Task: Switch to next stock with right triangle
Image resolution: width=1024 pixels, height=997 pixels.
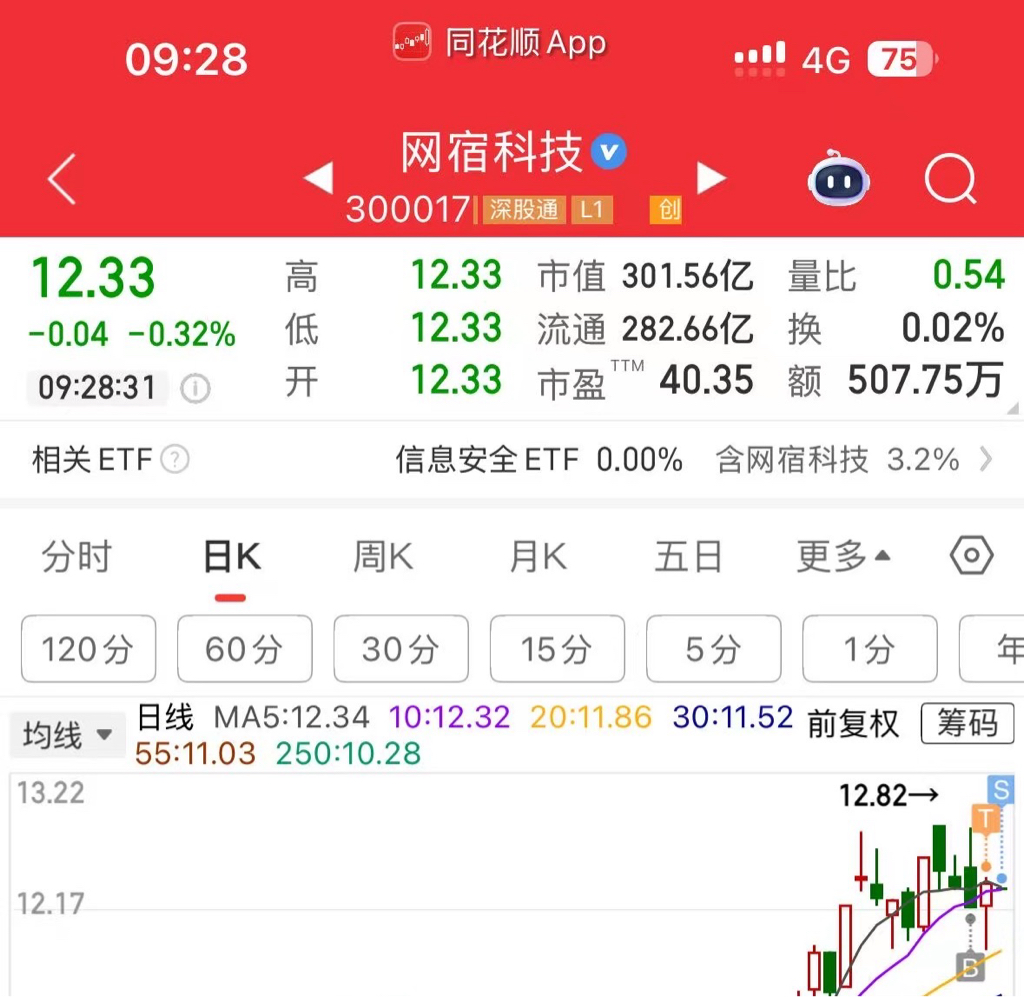Action: coord(711,178)
